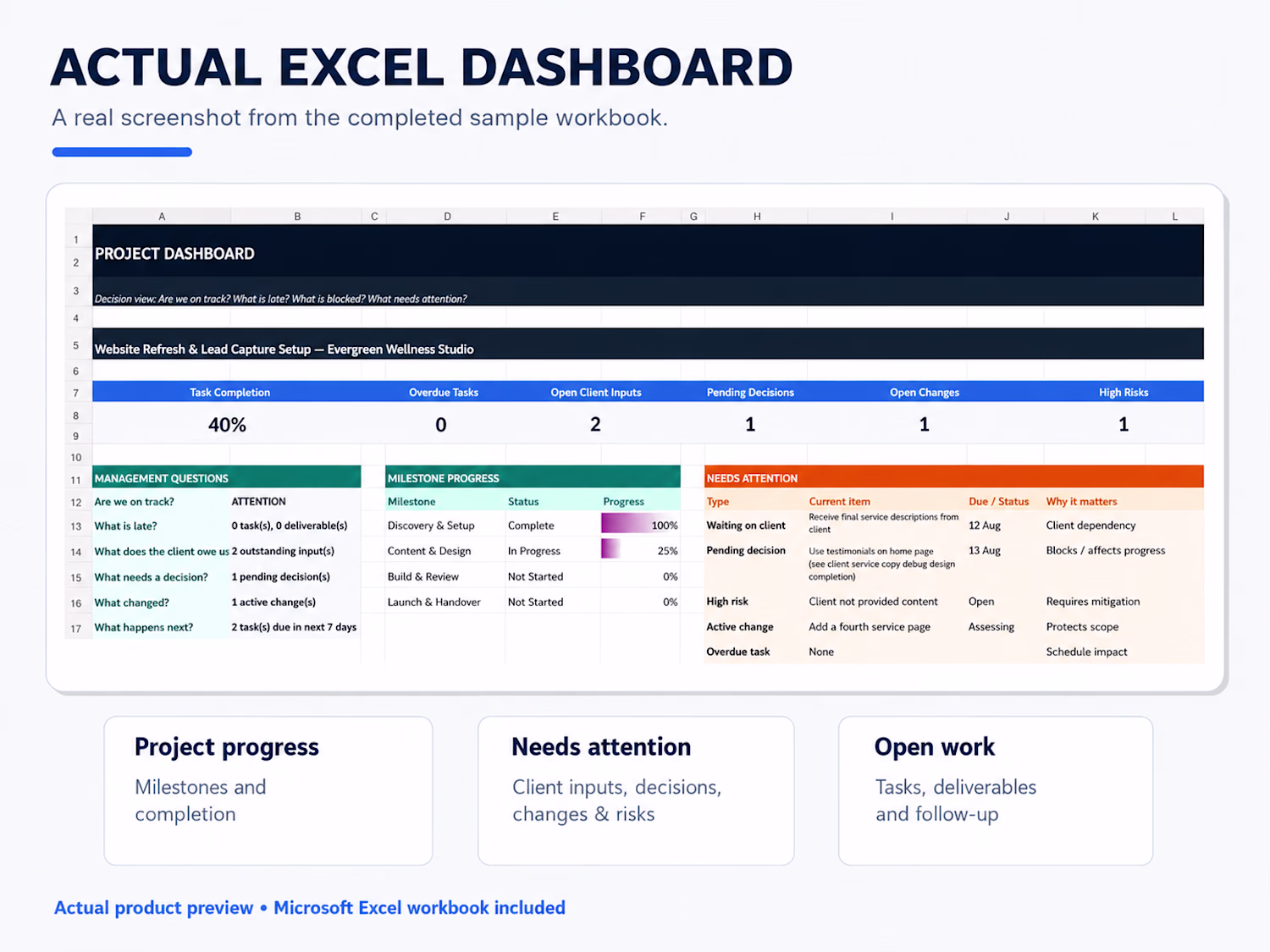
Task: Click the 'Decision view: Are we on track?' subtitle
Action: coord(280,299)
